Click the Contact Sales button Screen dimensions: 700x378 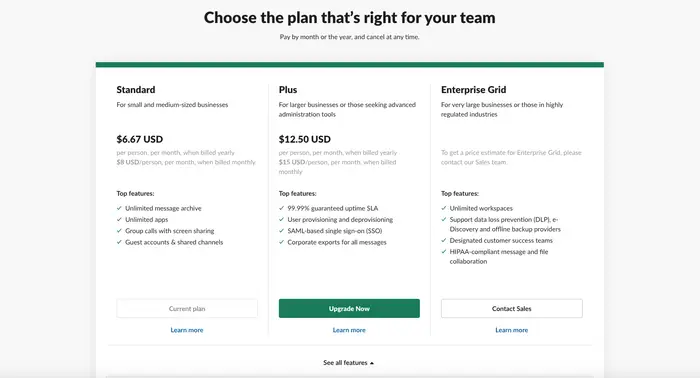pyautogui.click(x=512, y=308)
